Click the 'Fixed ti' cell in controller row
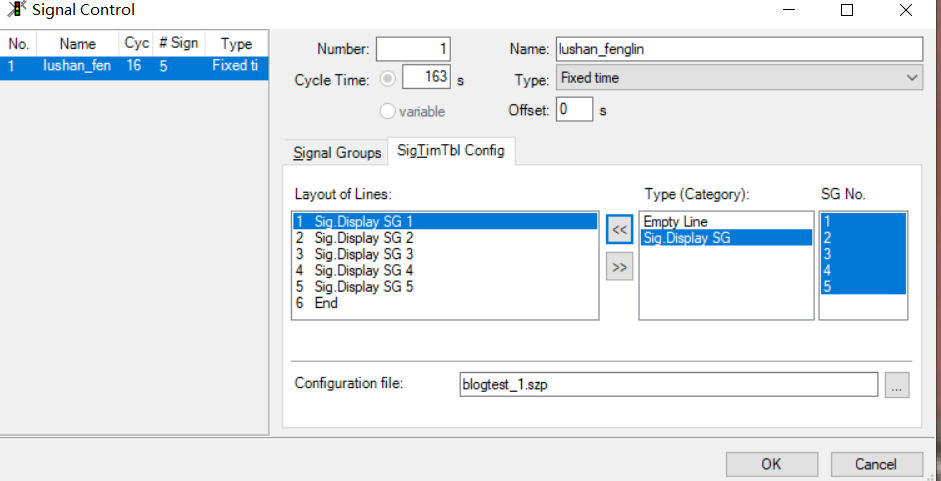Image resolution: width=941 pixels, height=481 pixels. (x=236, y=65)
